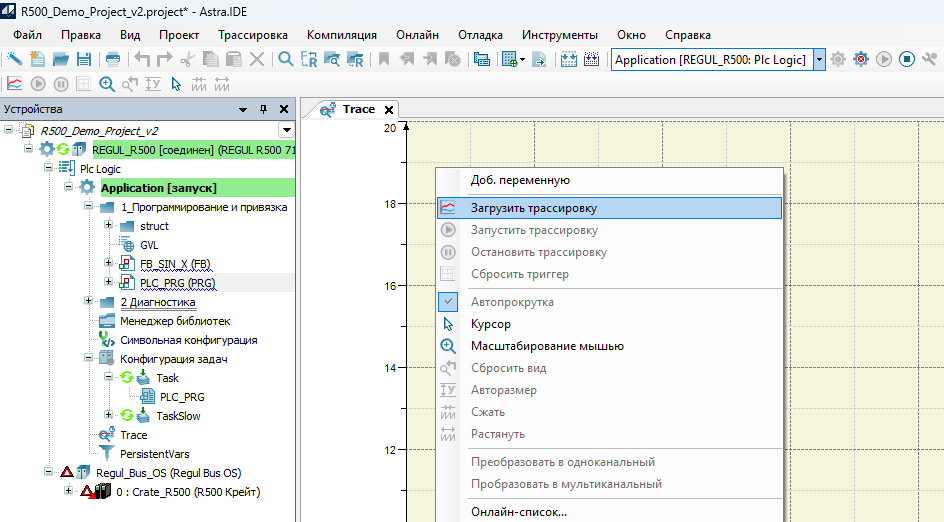The width and height of the screenshot is (944, 522).
Task: Open the Трассировка menu
Action: [x=252, y=35]
